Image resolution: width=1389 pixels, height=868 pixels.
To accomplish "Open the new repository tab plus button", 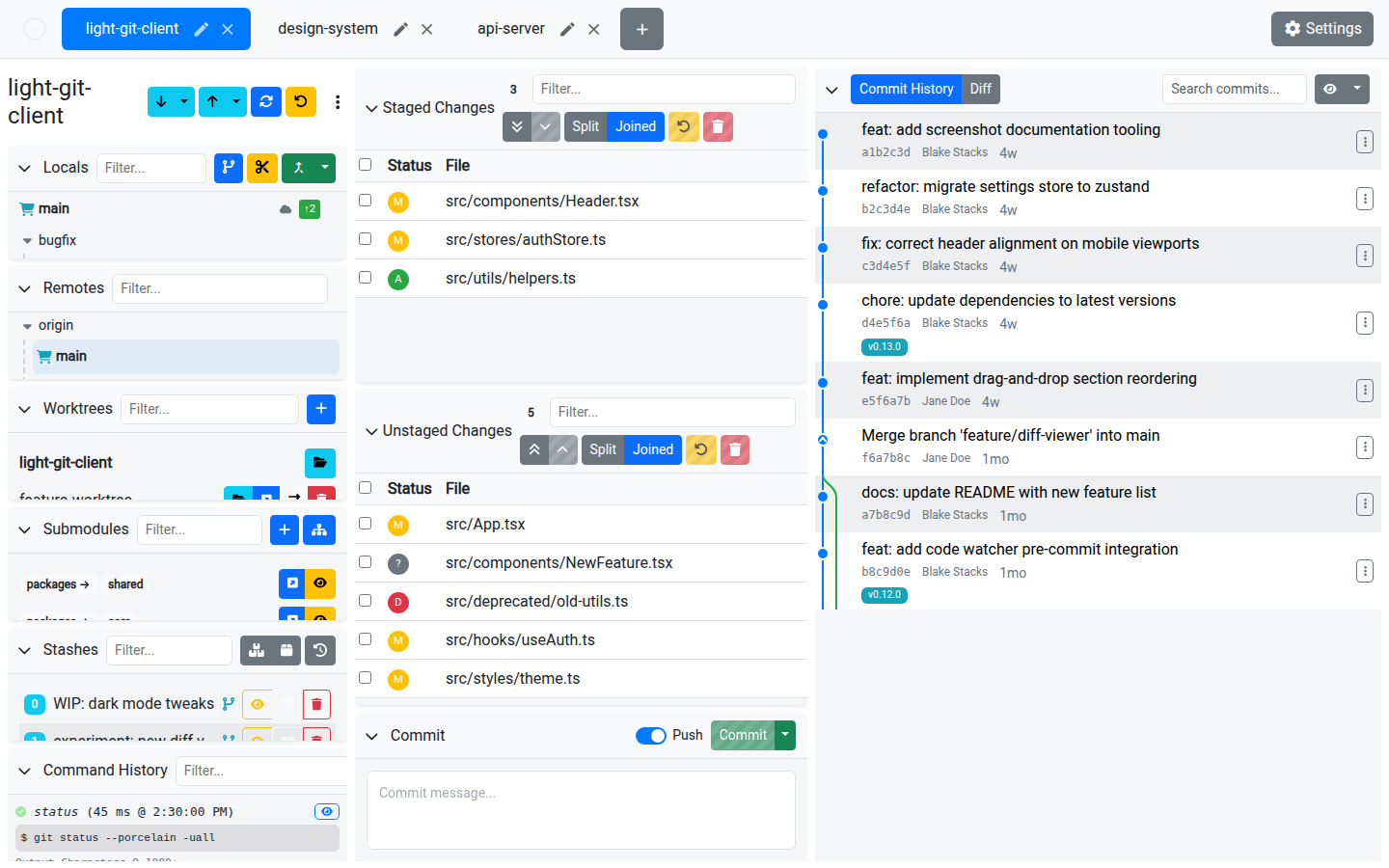I will (x=641, y=29).
